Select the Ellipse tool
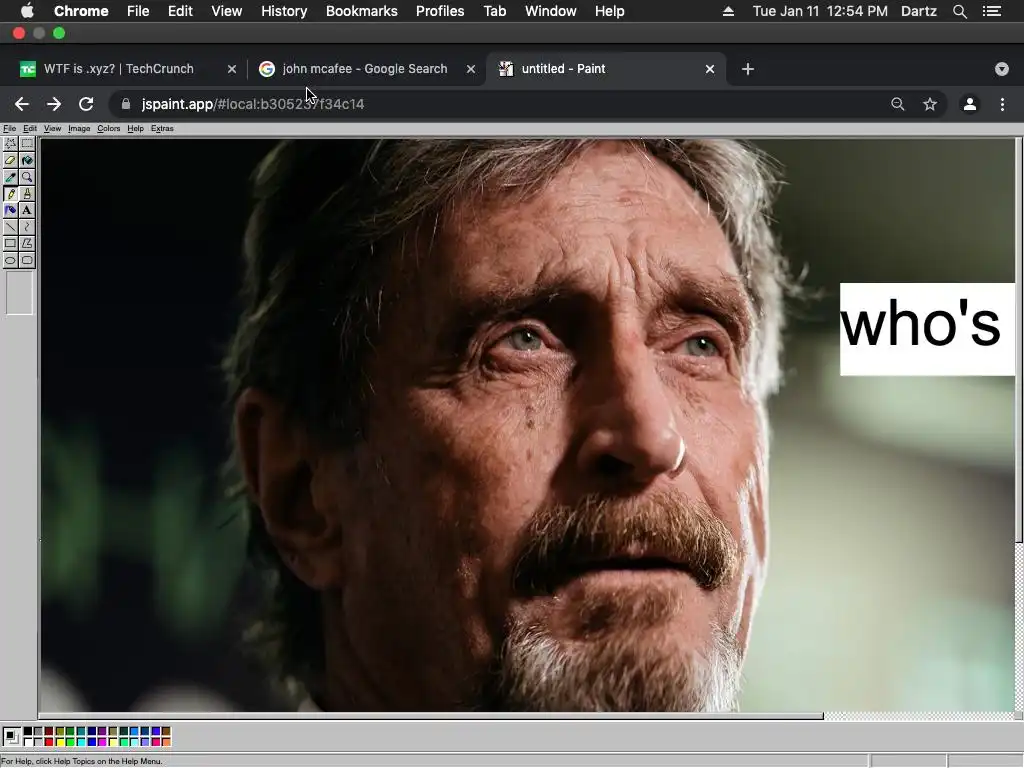The image size is (1024, 768). [10, 260]
